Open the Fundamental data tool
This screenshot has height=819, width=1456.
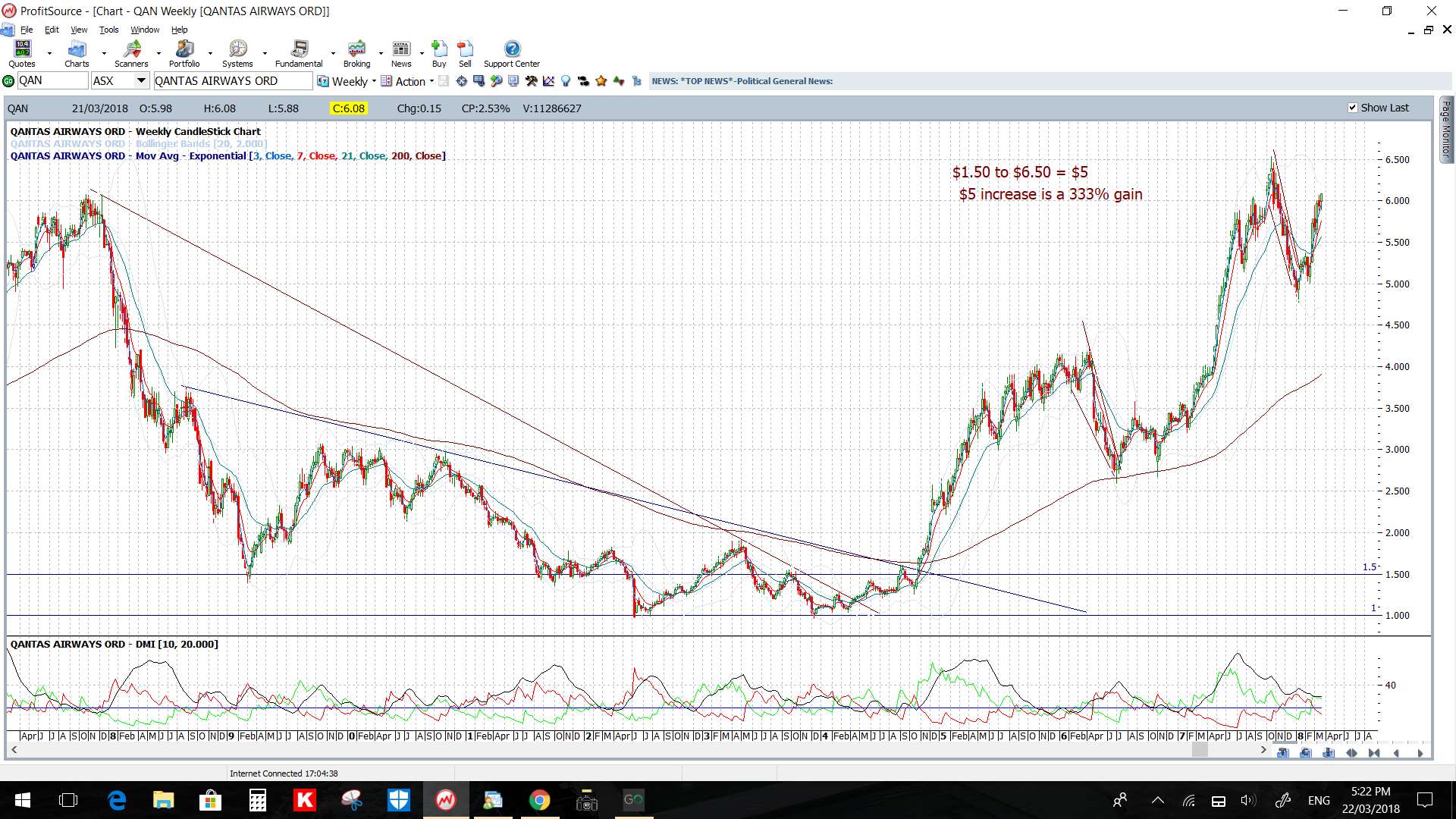(x=299, y=54)
